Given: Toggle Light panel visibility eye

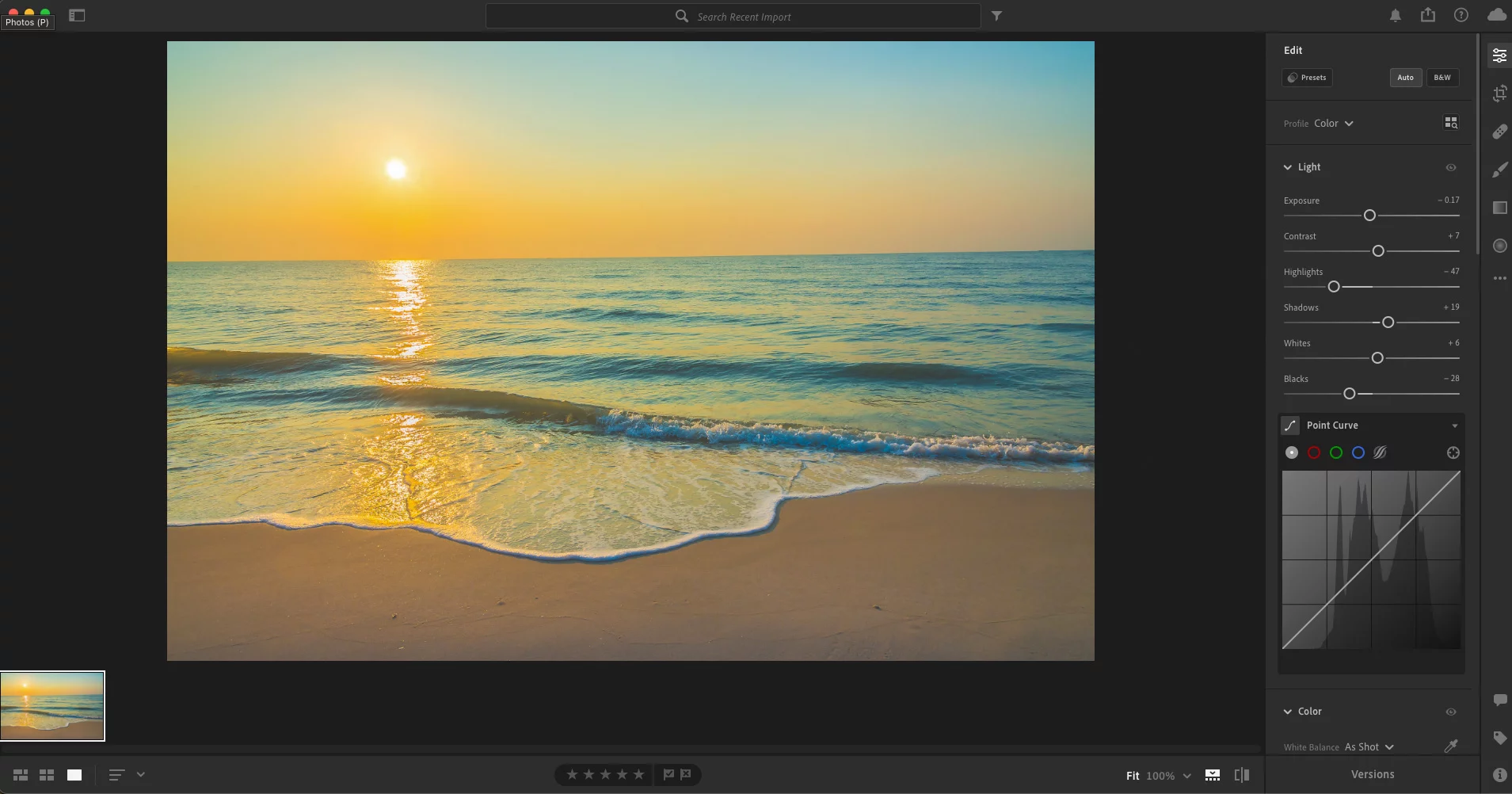Looking at the screenshot, I should click(1450, 167).
